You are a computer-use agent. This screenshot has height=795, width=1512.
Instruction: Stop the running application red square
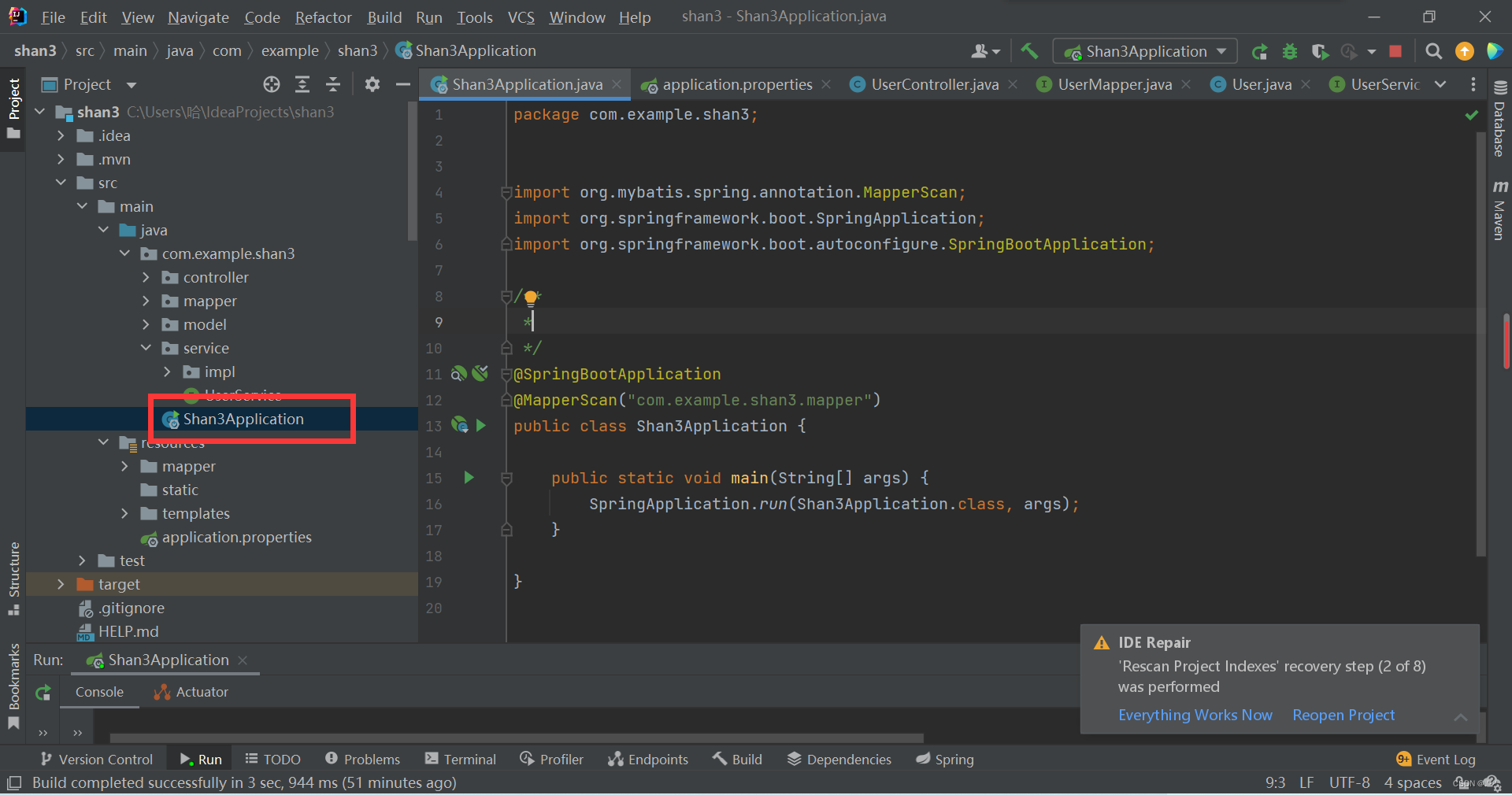tap(1395, 51)
